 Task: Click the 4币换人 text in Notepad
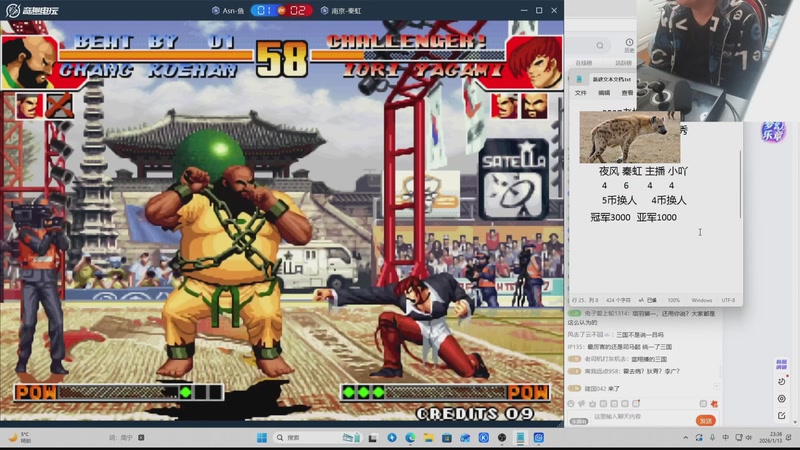click(668, 200)
